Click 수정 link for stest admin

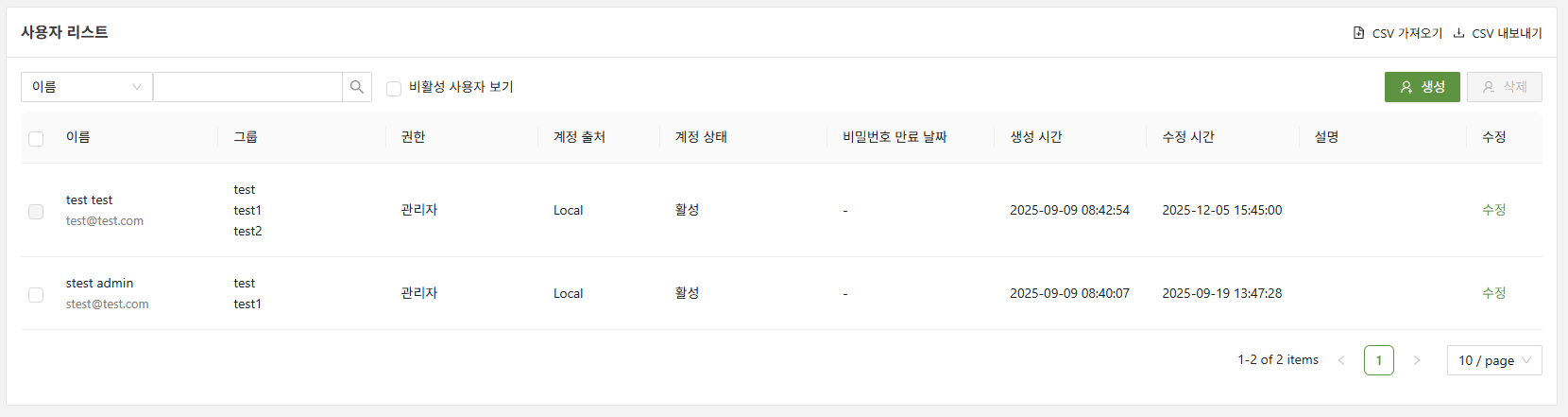pos(1493,293)
